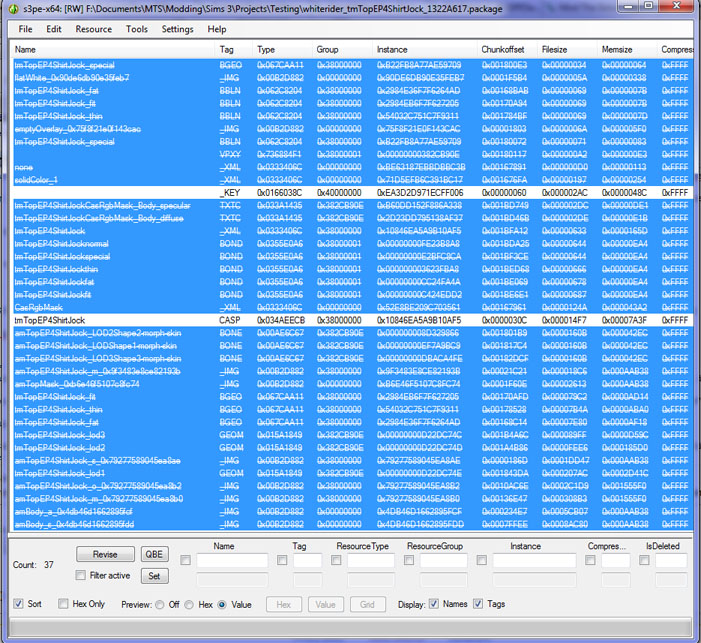
Task: Open the Resource menu
Action: [x=94, y=29]
